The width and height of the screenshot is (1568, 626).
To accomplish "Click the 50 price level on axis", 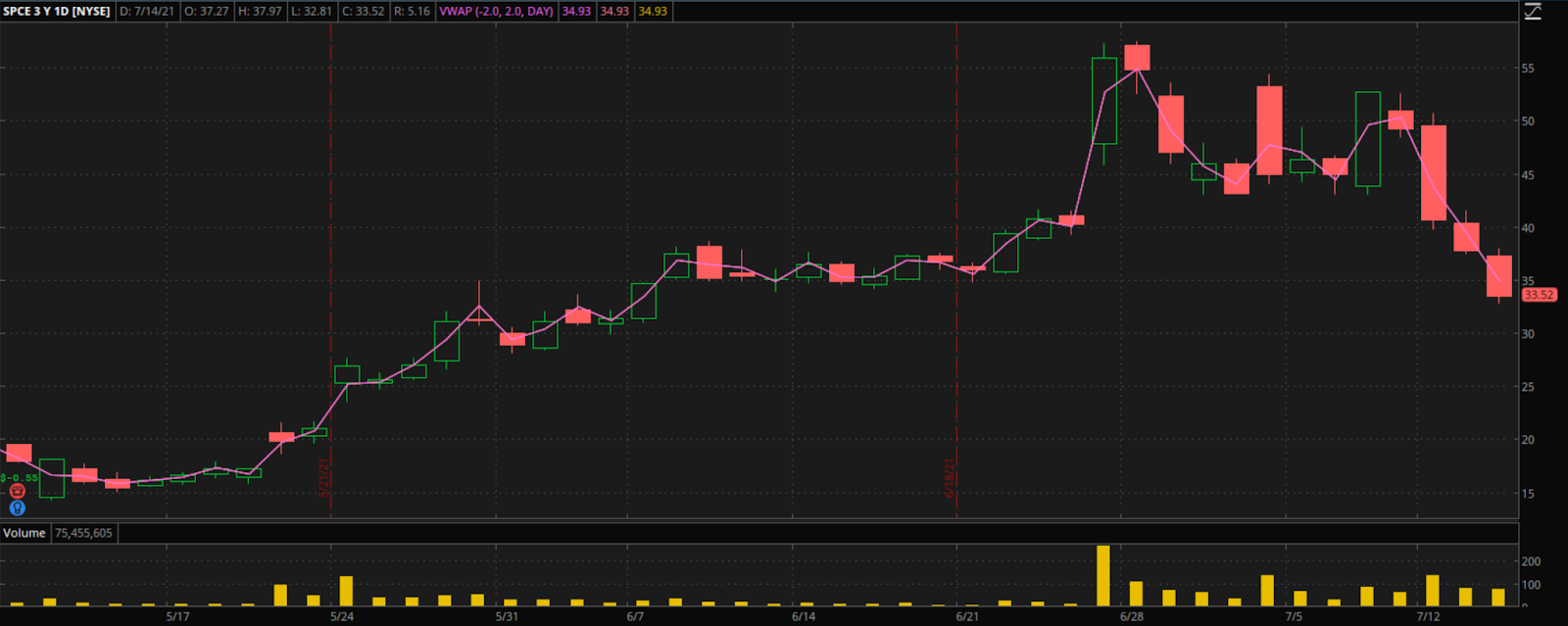I will [x=1528, y=121].
